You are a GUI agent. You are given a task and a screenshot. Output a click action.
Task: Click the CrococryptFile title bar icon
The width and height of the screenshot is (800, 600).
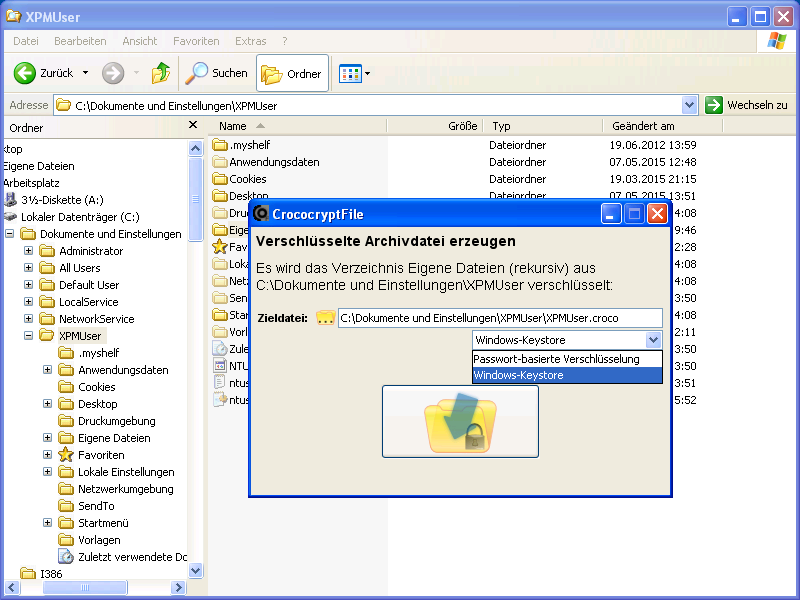tap(261, 213)
